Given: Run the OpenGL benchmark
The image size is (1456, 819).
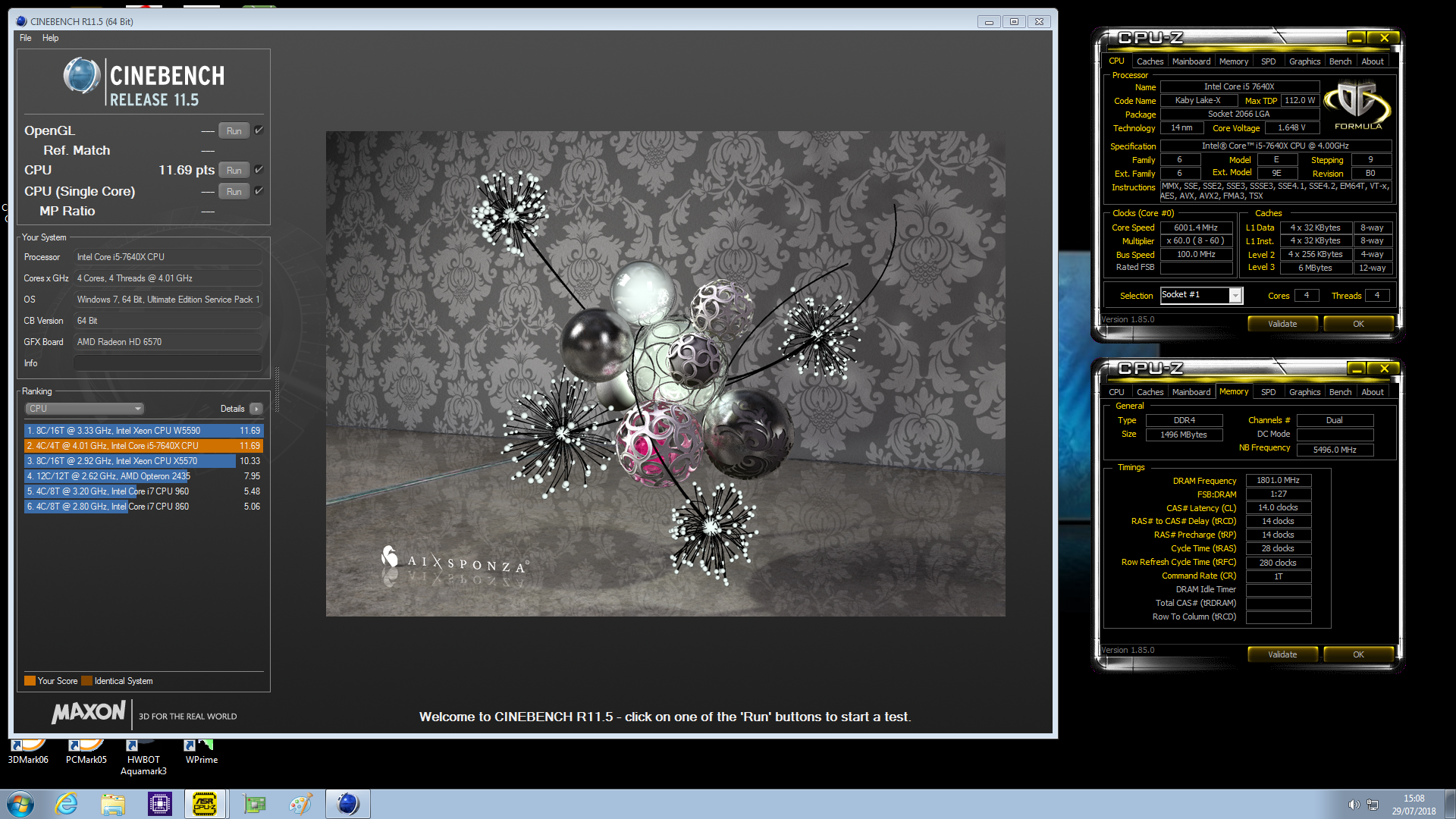Looking at the screenshot, I should click(x=234, y=130).
